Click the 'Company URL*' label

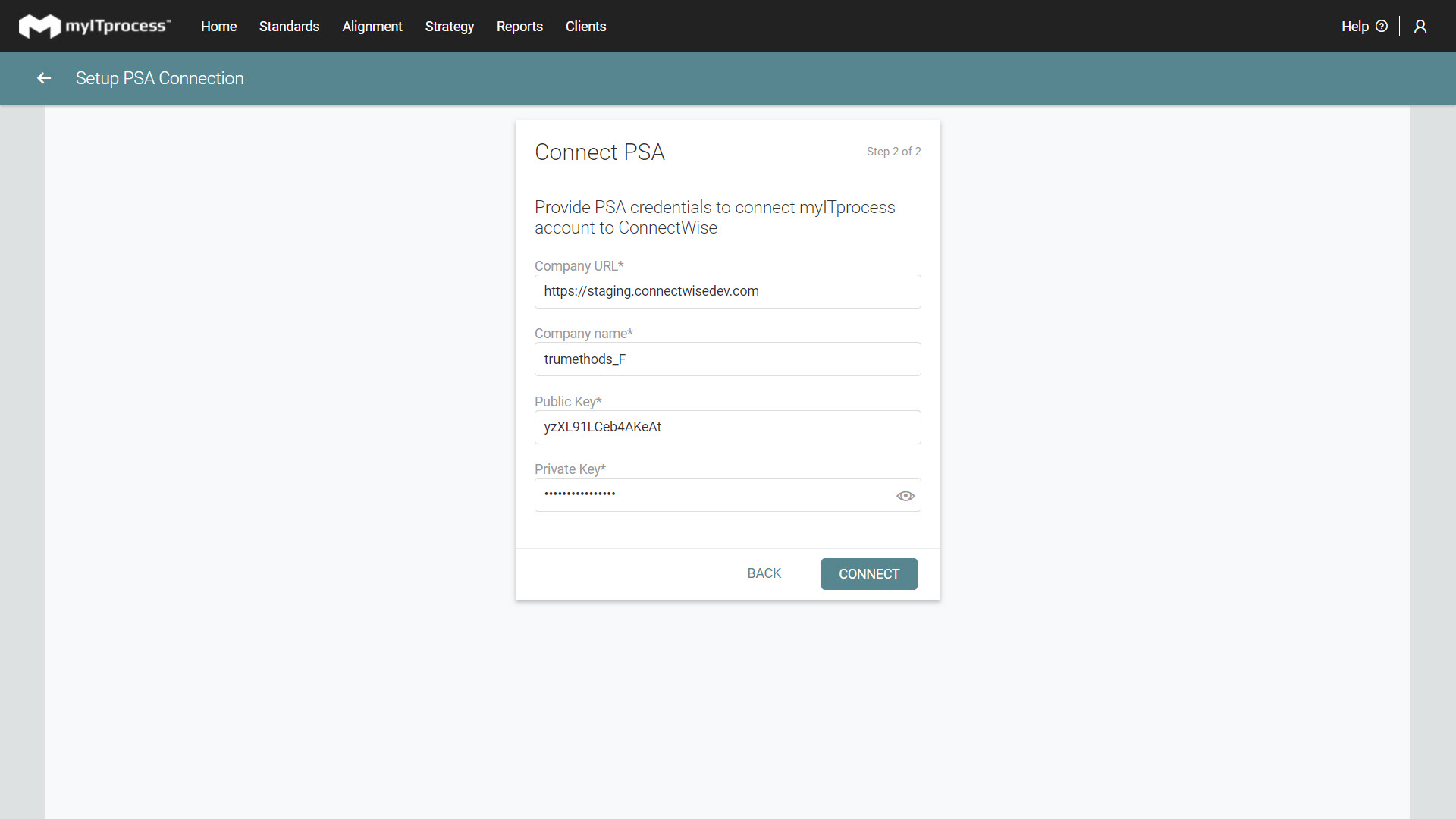579,266
